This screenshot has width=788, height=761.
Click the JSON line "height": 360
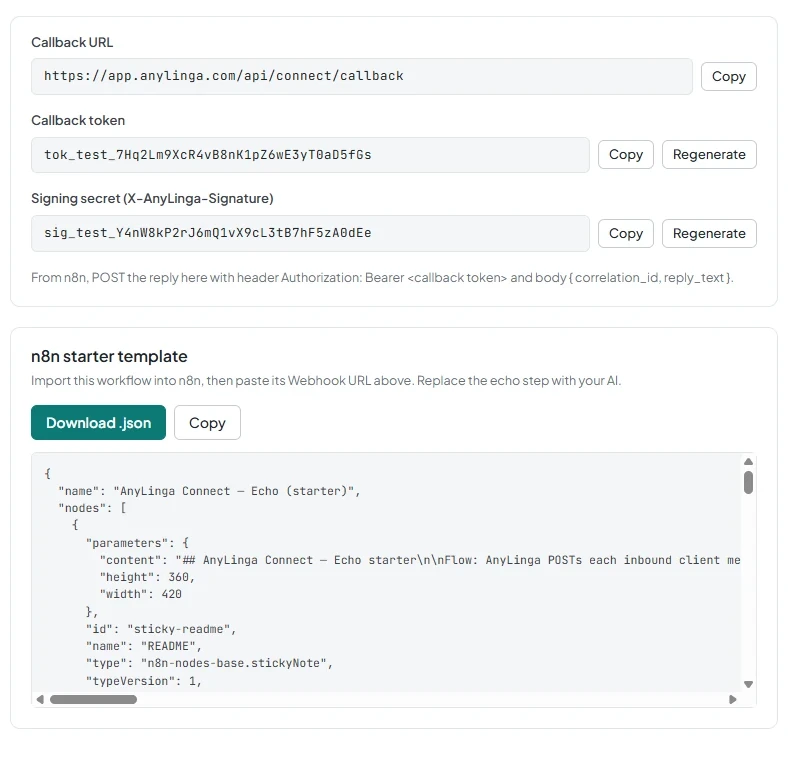147,577
